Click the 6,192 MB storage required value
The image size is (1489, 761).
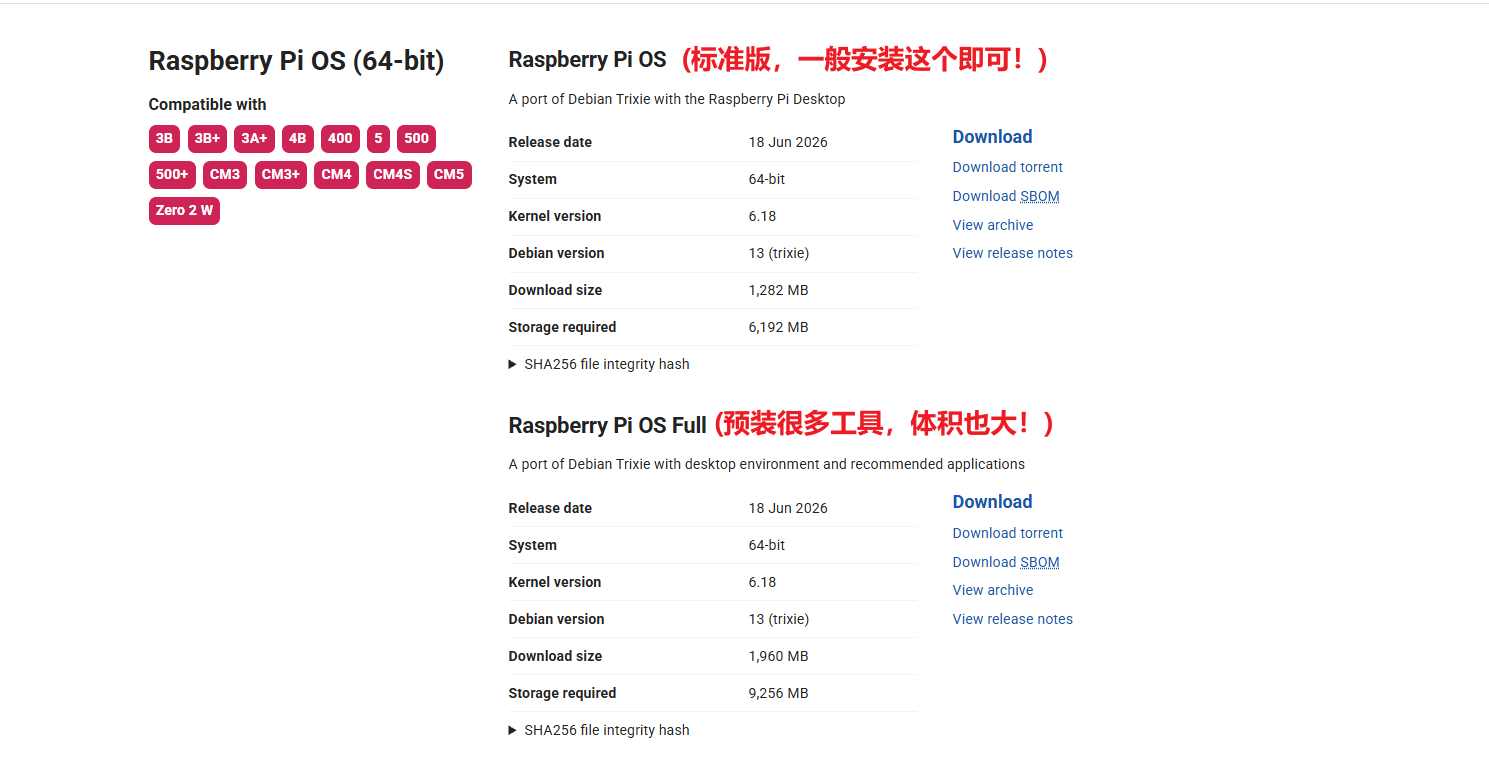(778, 327)
